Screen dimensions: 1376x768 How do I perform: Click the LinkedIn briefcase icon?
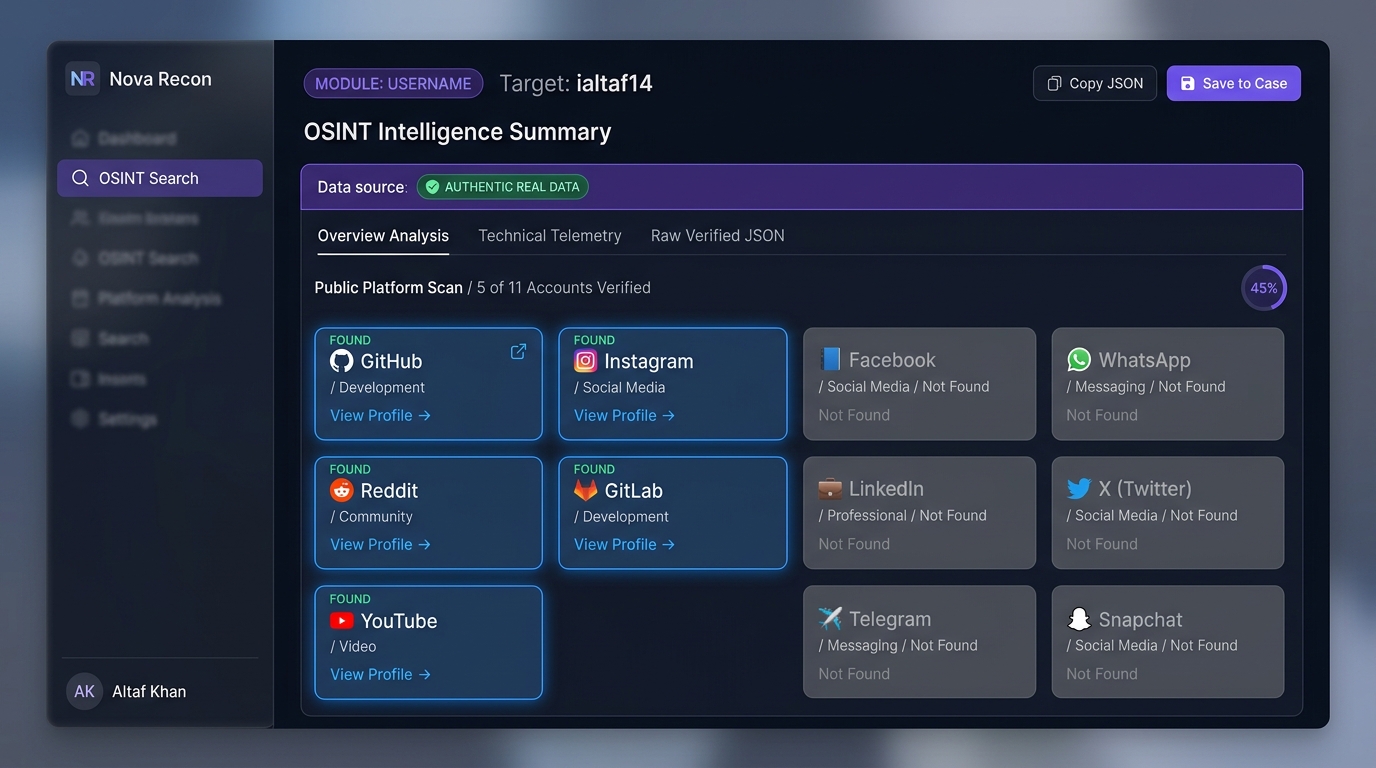click(830, 489)
